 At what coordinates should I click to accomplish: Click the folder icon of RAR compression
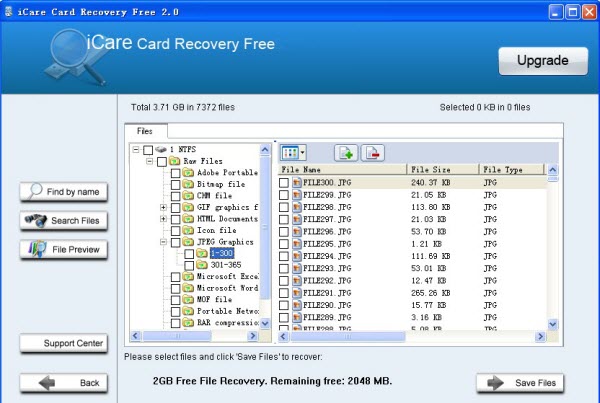click(x=188, y=322)
